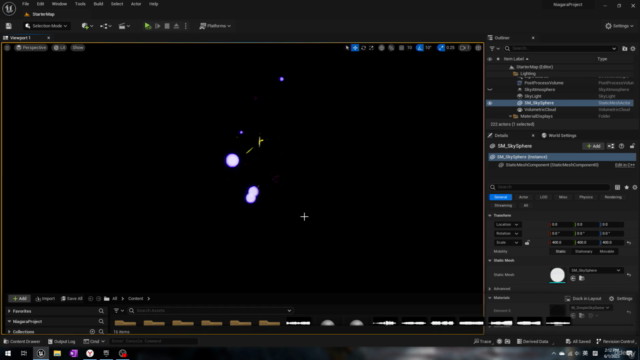Collapse the MaterialDisplays folder in the Outliner

pyautogui.click(x=510, y=116)
